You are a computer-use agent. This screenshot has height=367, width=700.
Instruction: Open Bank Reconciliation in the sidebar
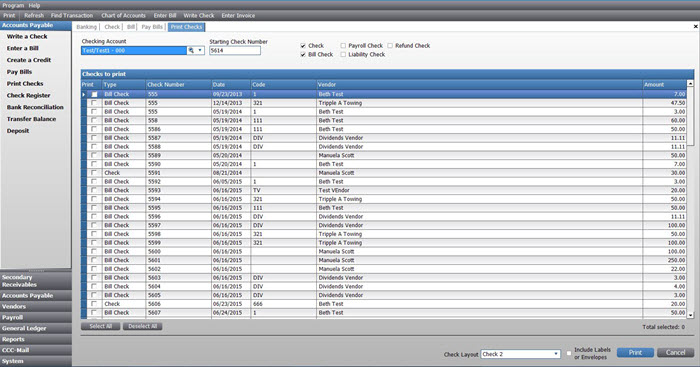[x=35, y=107]
